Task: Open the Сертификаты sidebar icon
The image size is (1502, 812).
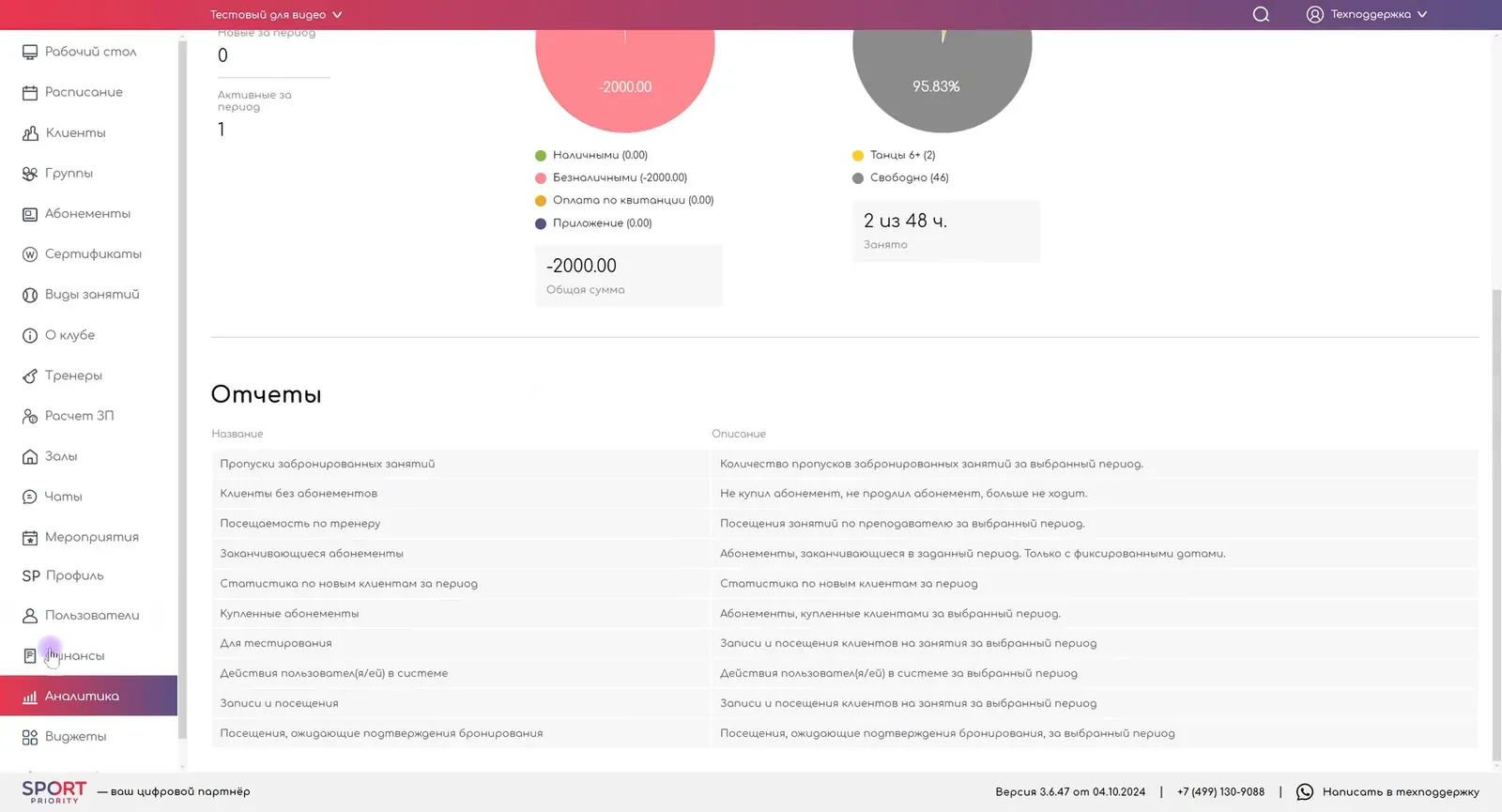Action: point(30,253)
